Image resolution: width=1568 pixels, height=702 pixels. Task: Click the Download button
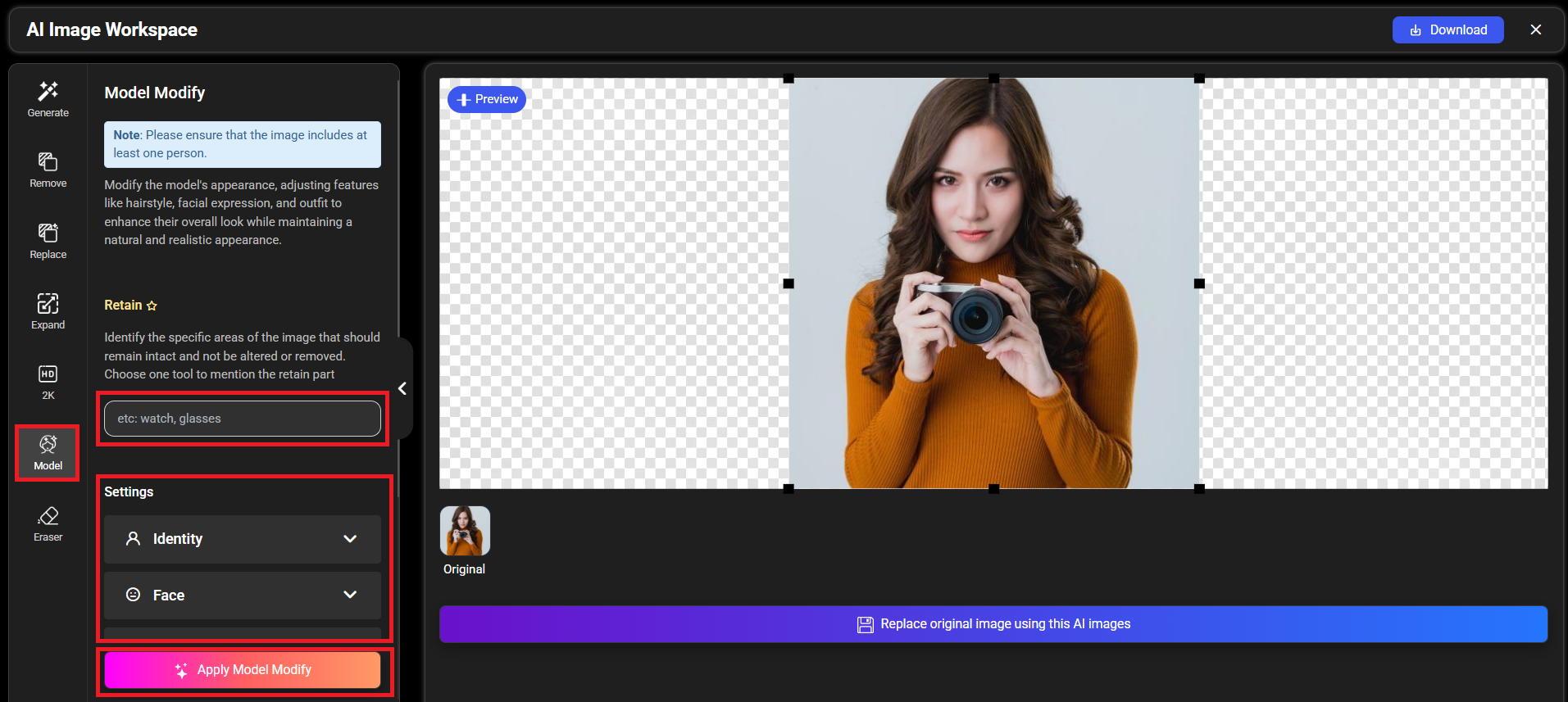pyautogui.click(x=1448, y=29)
